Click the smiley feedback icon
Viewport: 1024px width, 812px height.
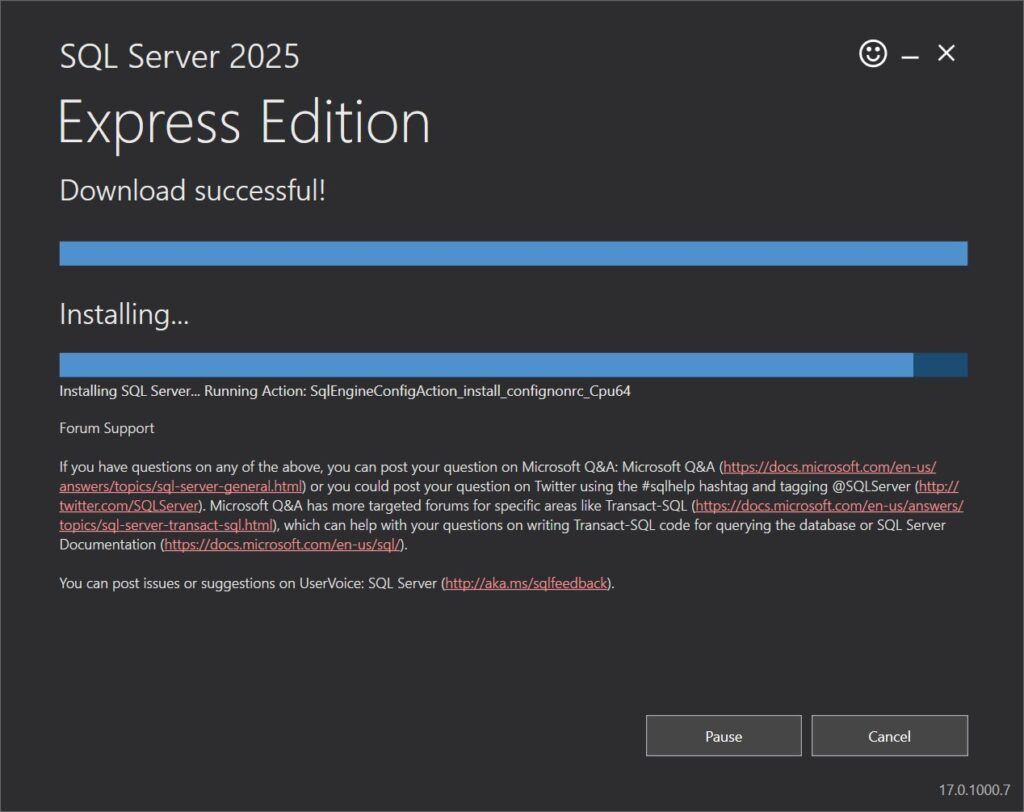[872, 54]
